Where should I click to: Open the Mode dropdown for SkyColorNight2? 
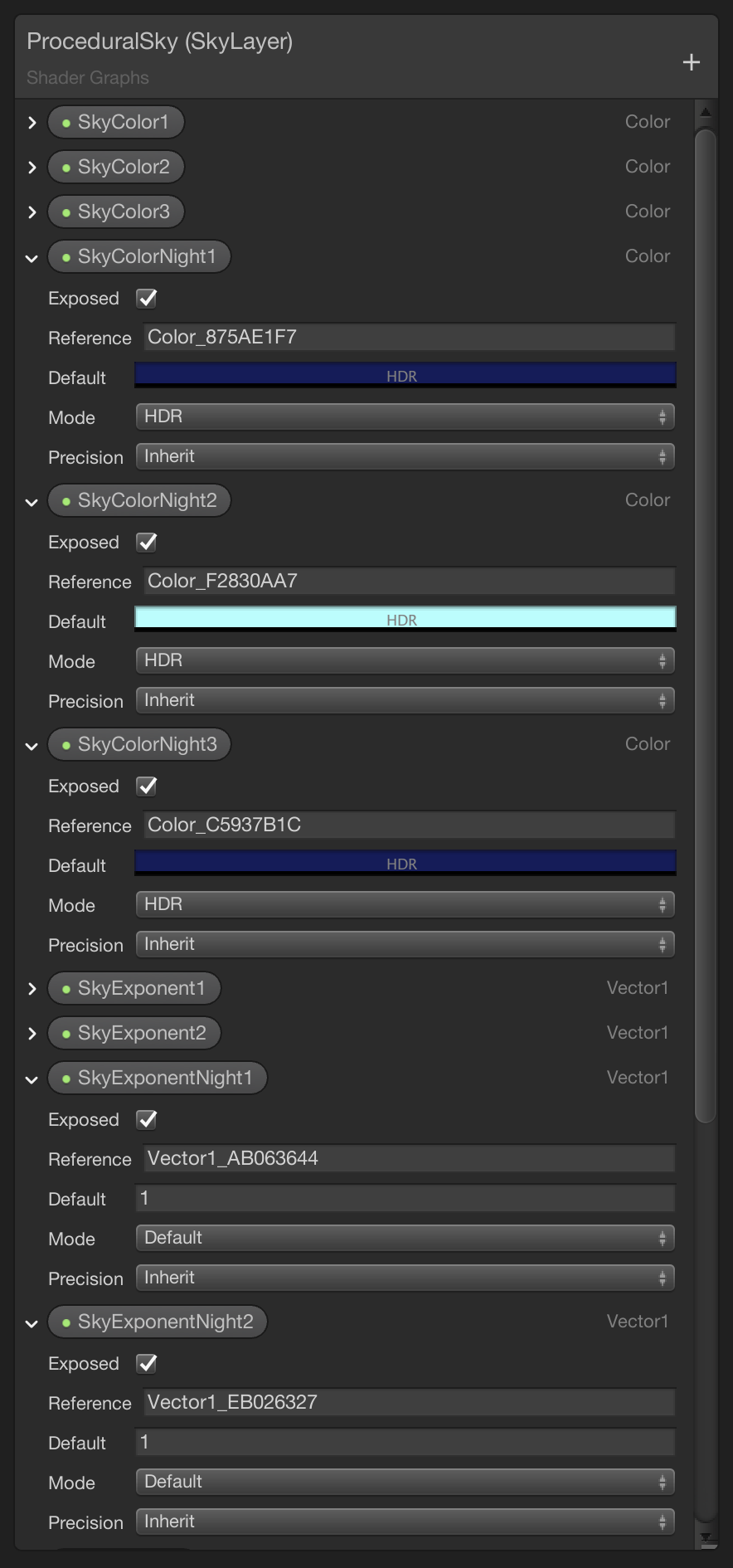coord(405,660)
